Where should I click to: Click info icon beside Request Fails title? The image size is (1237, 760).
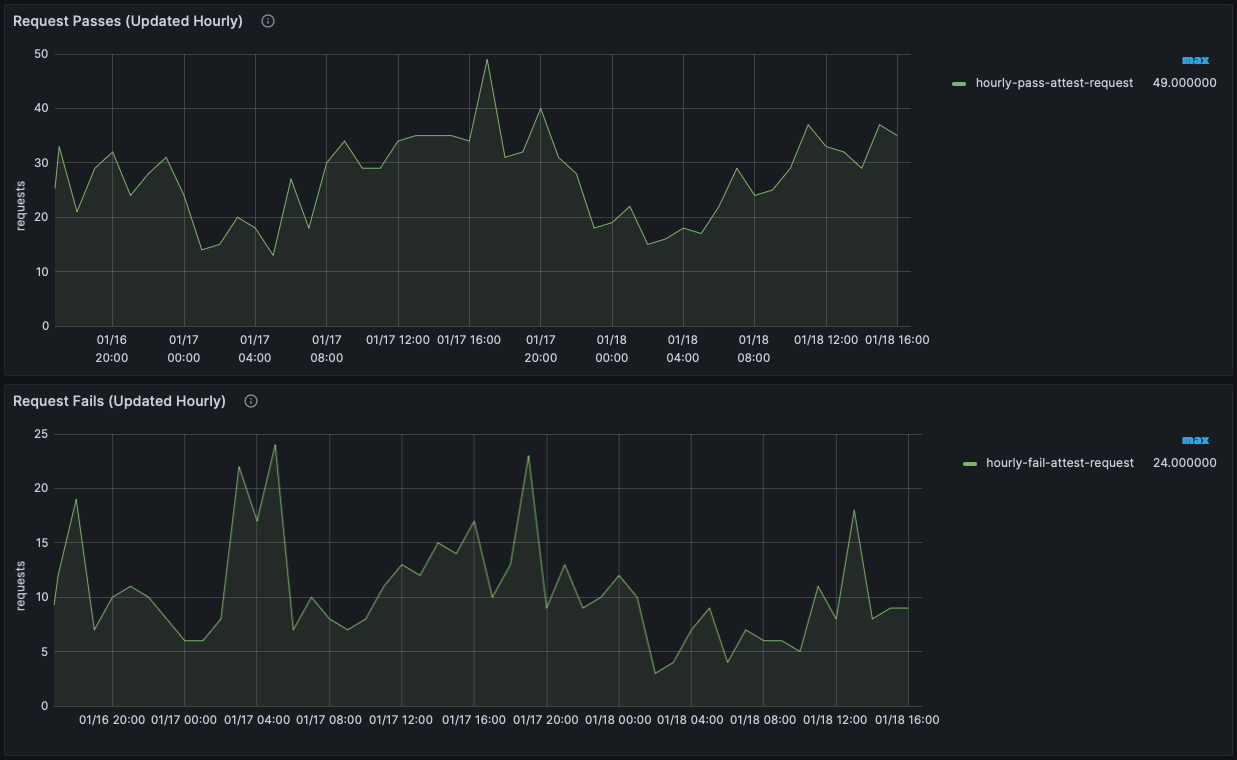click(251, 401)
